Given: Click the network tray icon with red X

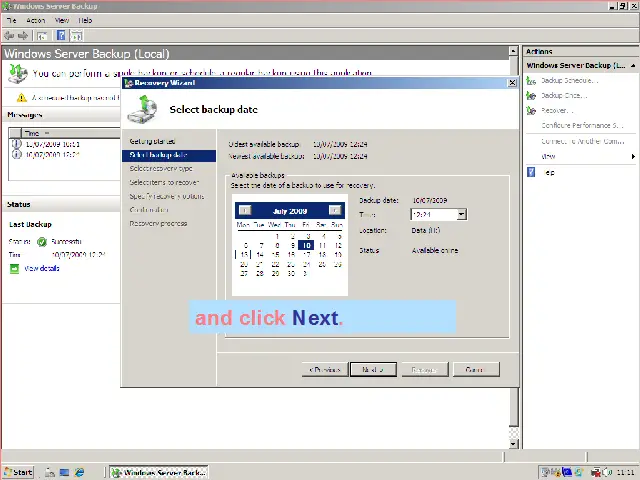Looking at the screenshot, I should (x=596, y=472).
